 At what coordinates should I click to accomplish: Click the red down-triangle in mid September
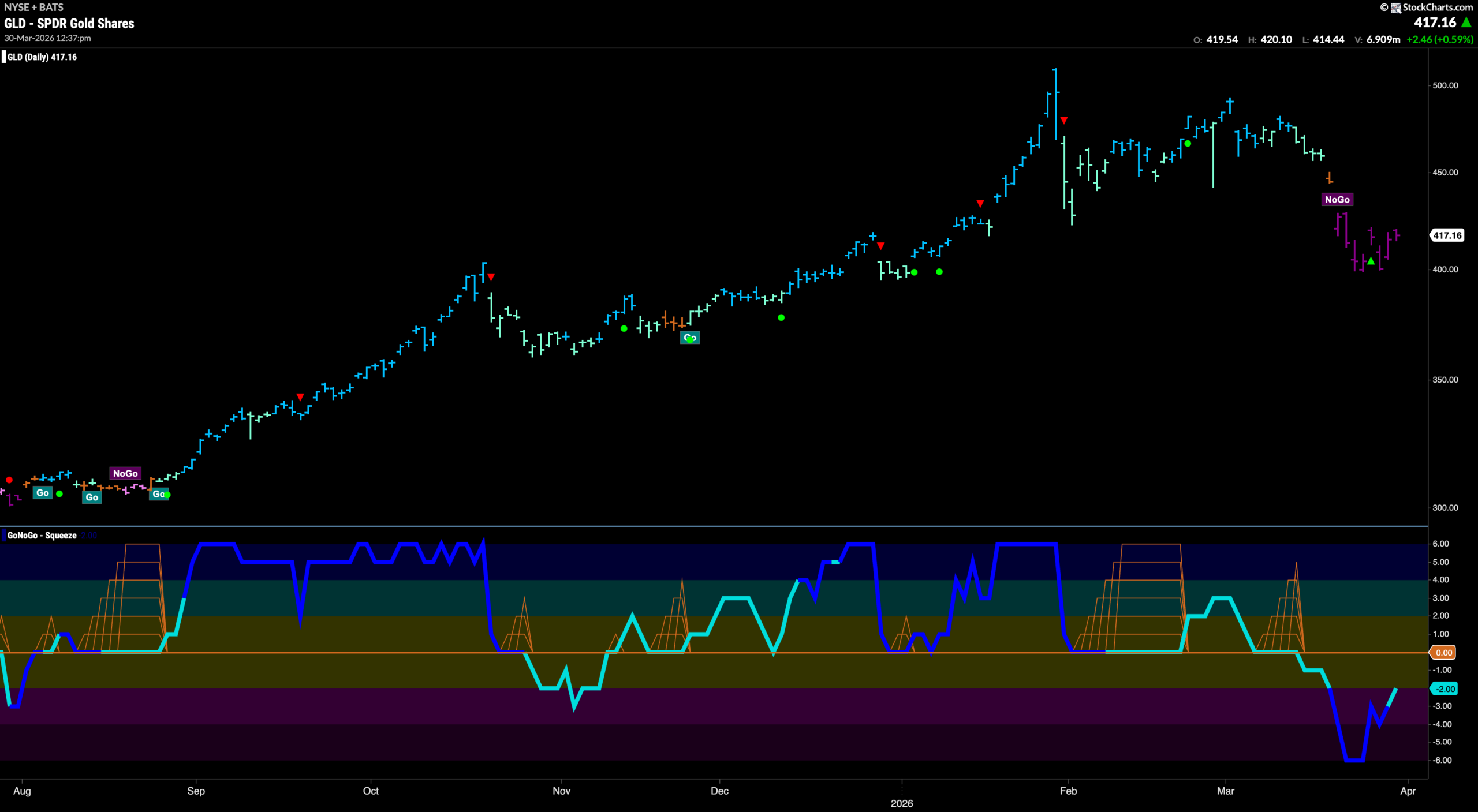tap(300, 396)
